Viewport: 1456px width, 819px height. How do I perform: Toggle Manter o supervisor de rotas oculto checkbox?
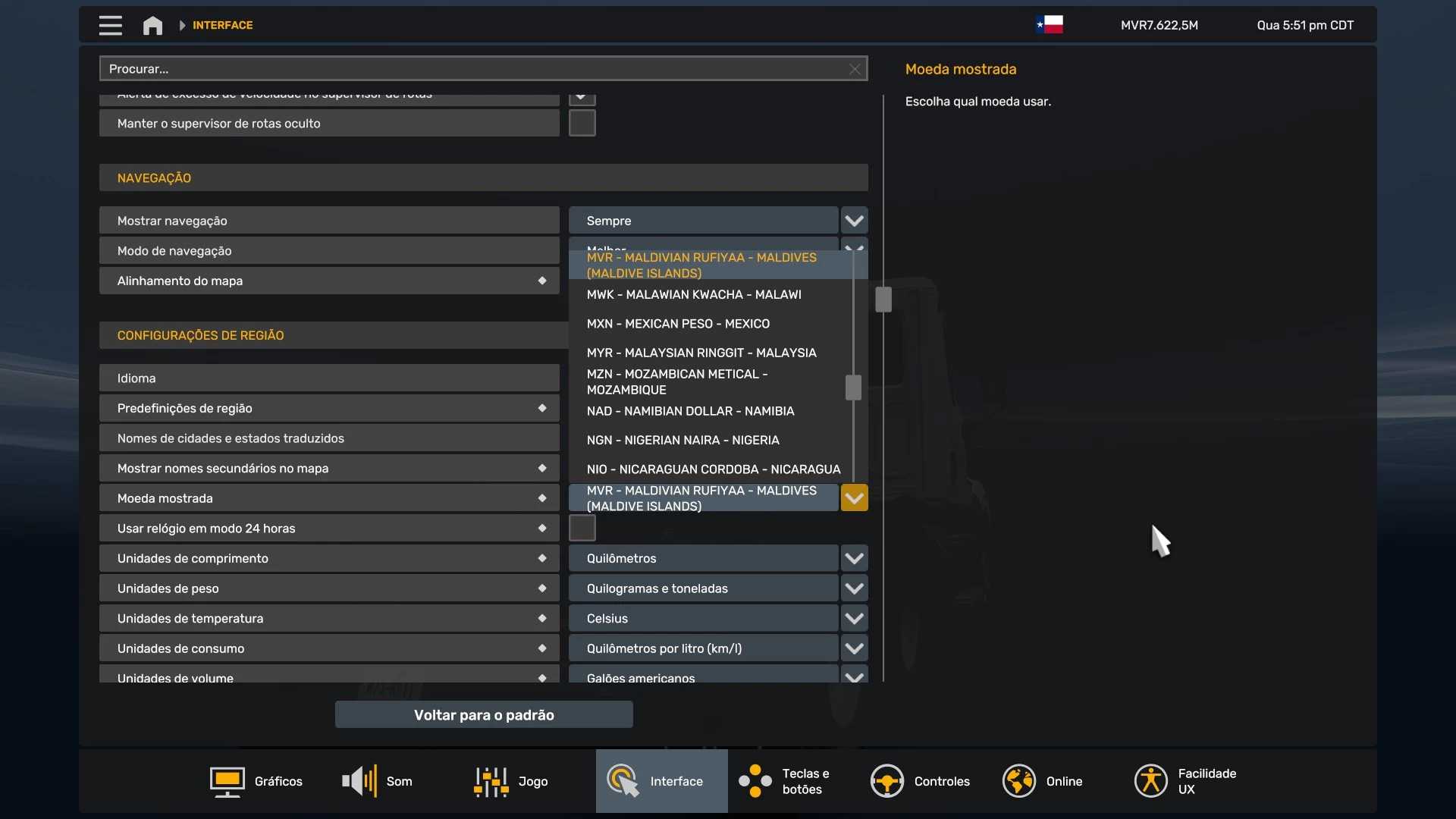tap(582, 123)
